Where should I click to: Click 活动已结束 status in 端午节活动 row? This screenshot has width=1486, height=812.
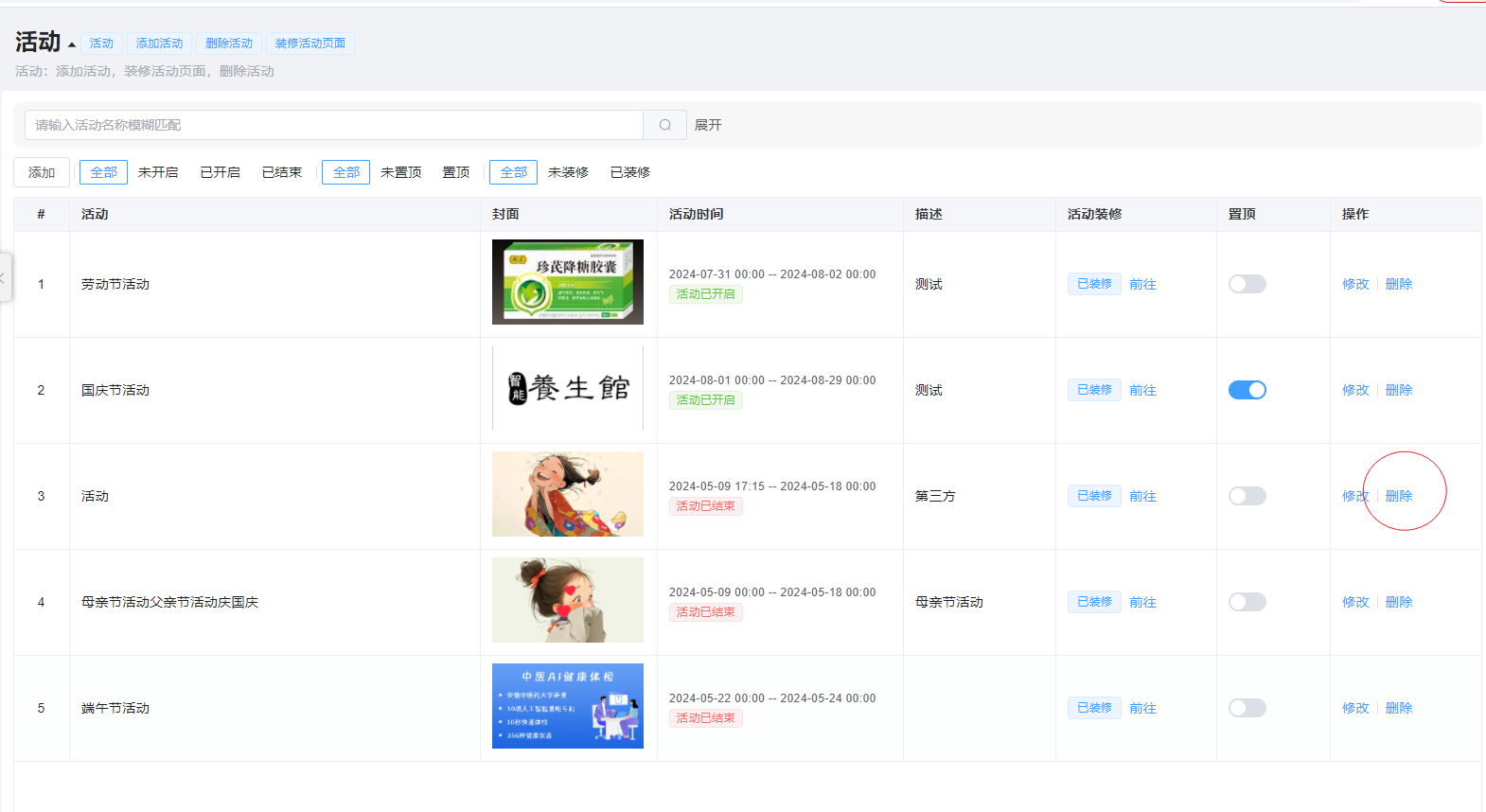point(706,718)
